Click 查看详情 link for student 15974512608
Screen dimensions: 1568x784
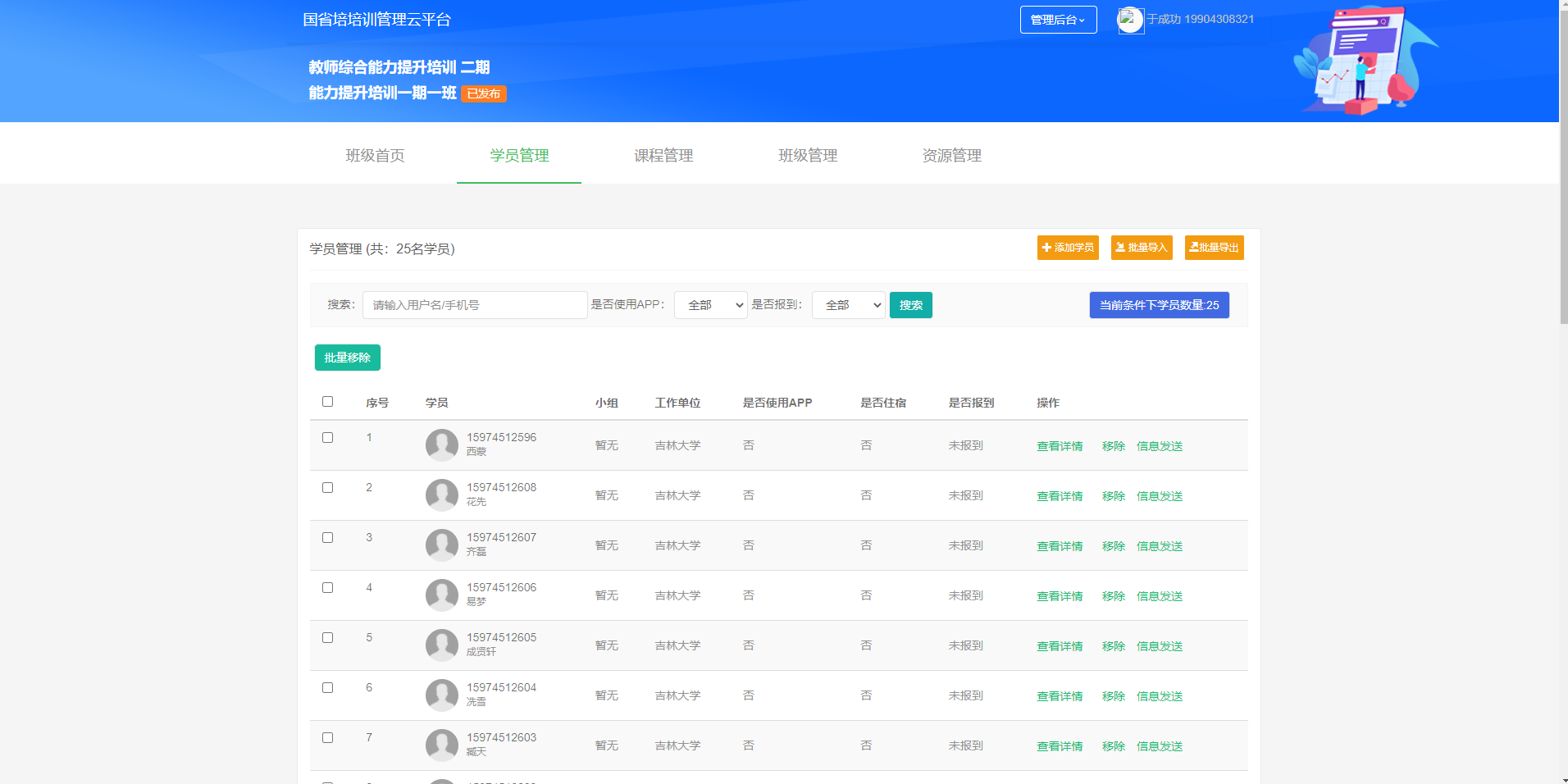point(1059,496)
